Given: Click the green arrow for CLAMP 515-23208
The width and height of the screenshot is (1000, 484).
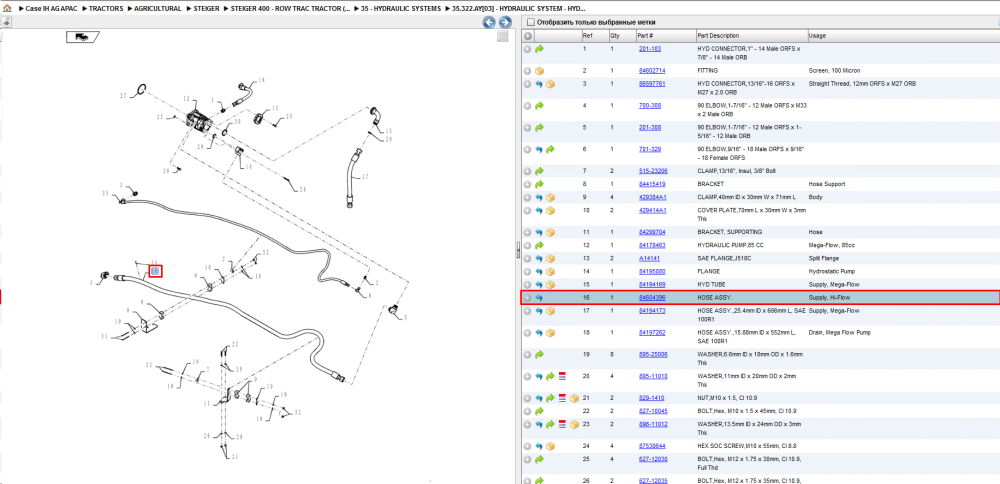Looking at the screenshot, I should (x=539, y=171).
